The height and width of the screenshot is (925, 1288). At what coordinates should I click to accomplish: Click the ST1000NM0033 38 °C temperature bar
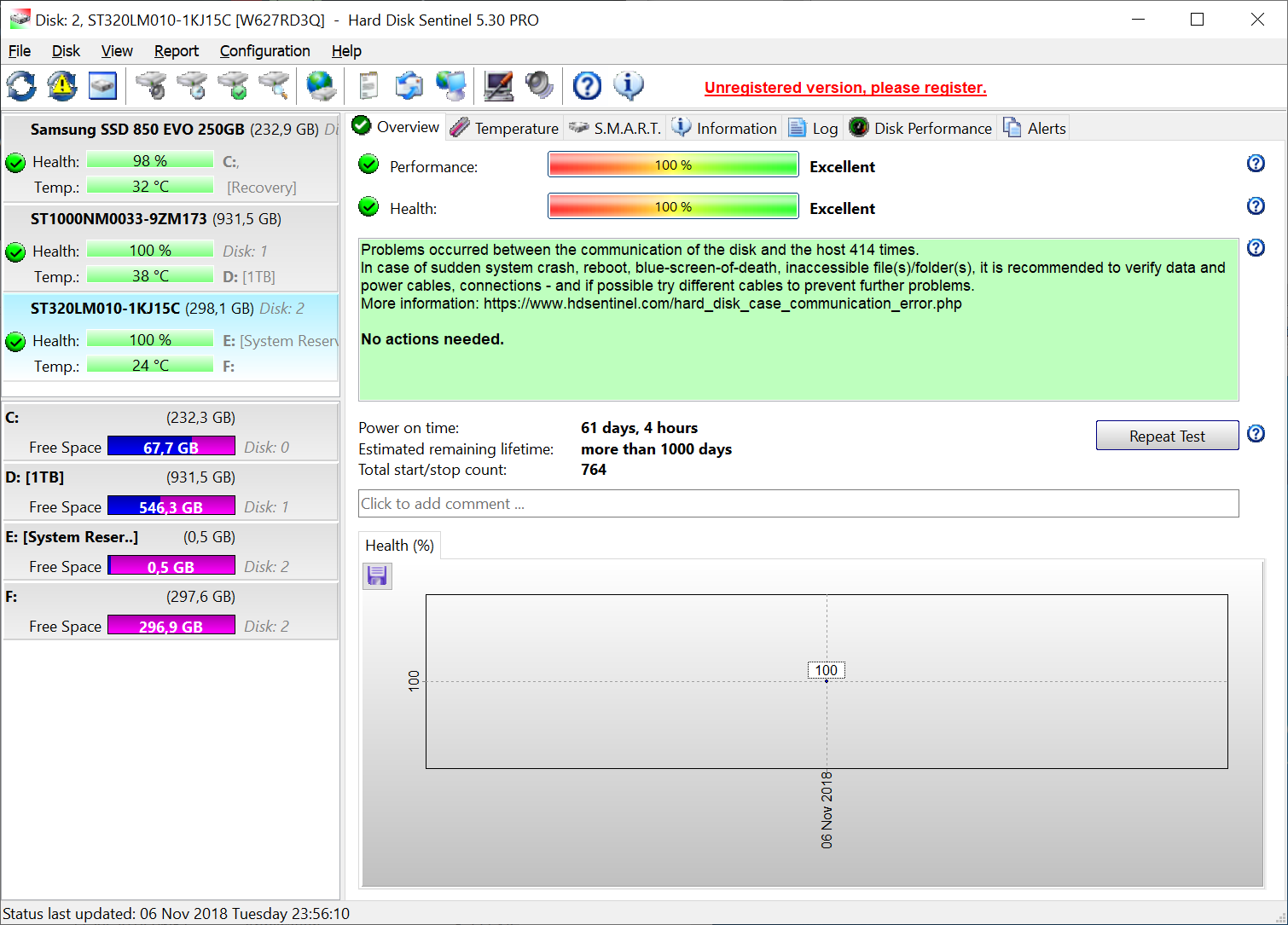[150, 275]
